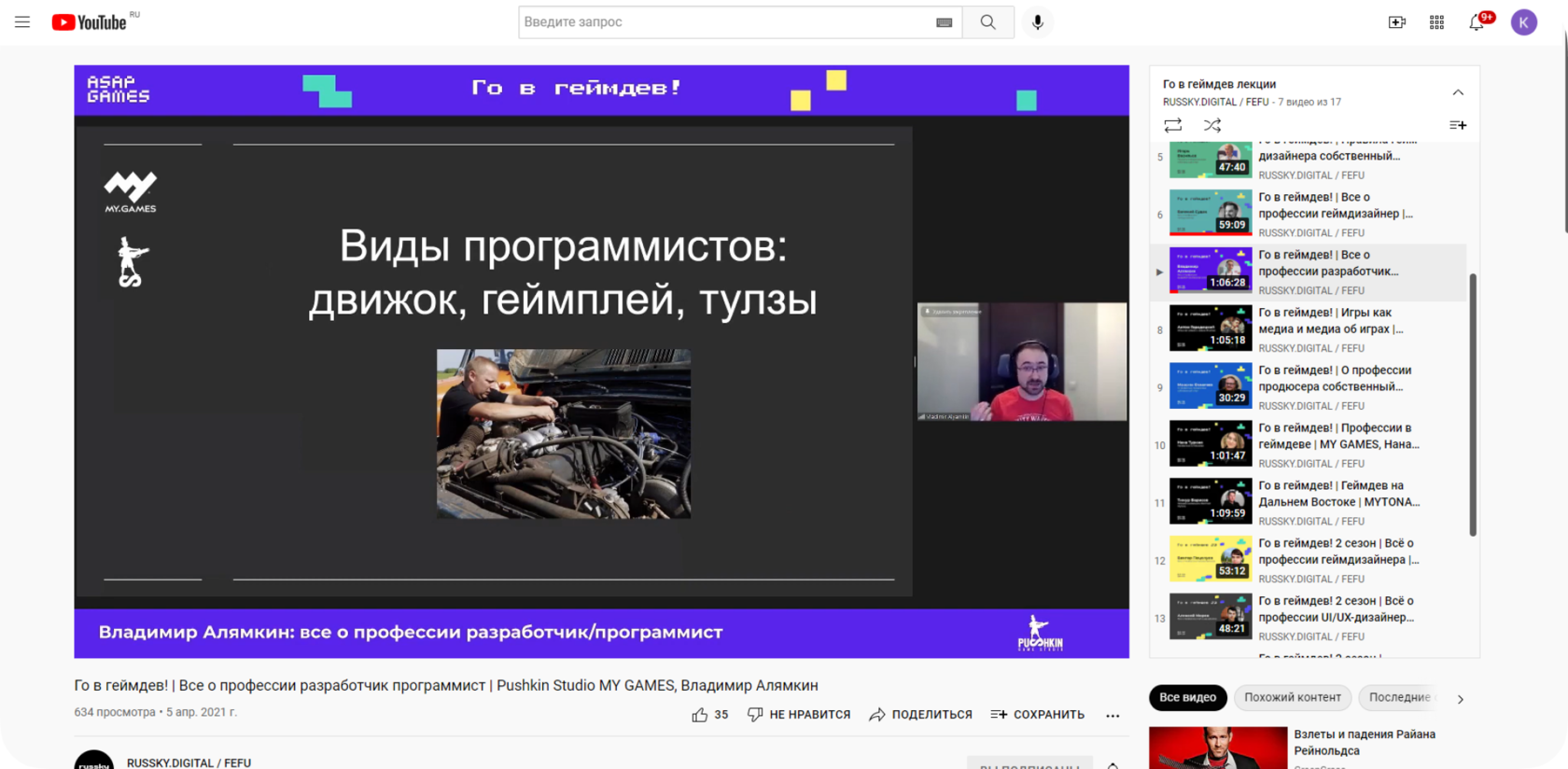Open the Create video icon
This screenshot has height=769, width=1568.
pyautogui.click(x=1397, y=22)
